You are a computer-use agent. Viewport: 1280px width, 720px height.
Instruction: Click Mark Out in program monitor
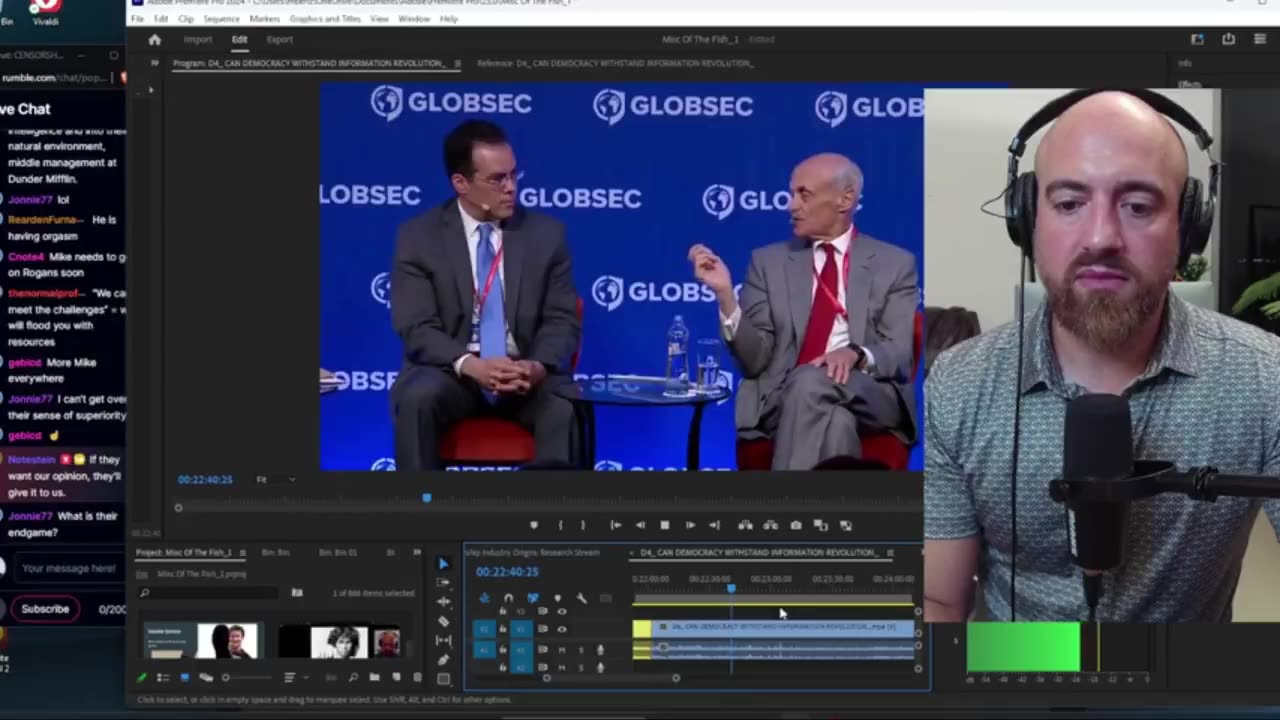[583, 525]
